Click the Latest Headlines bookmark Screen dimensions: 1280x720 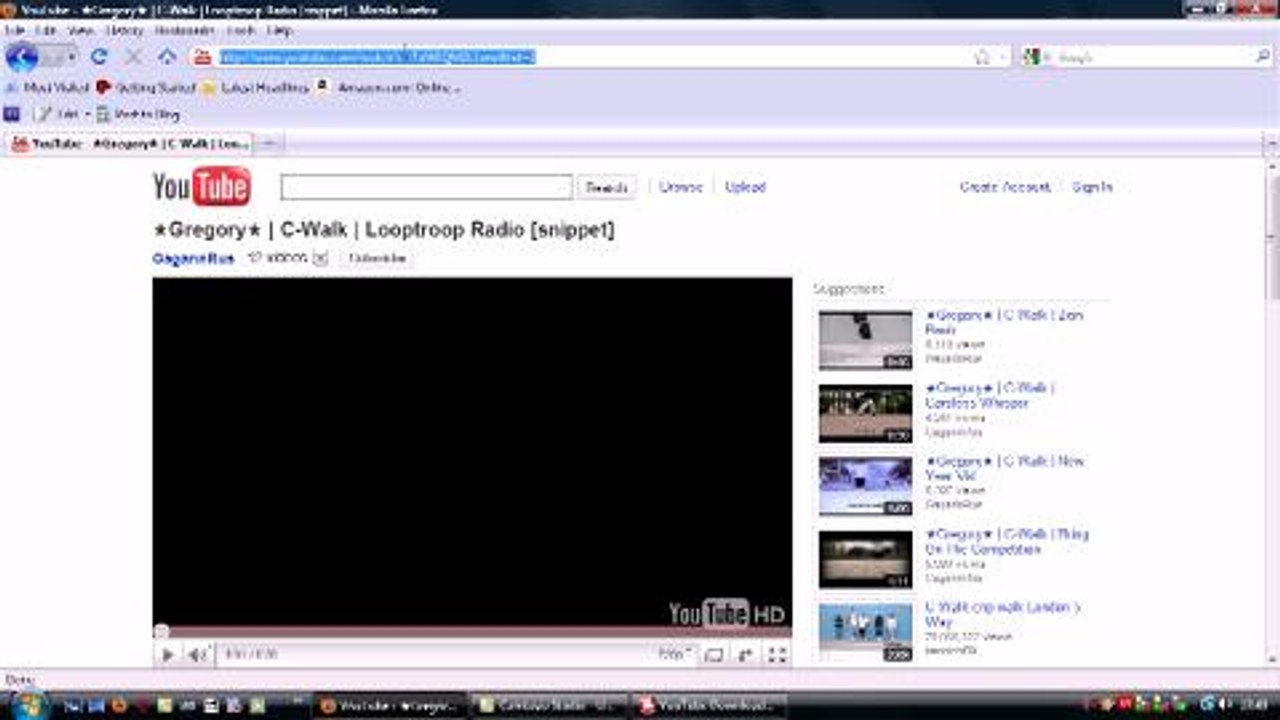255,88
